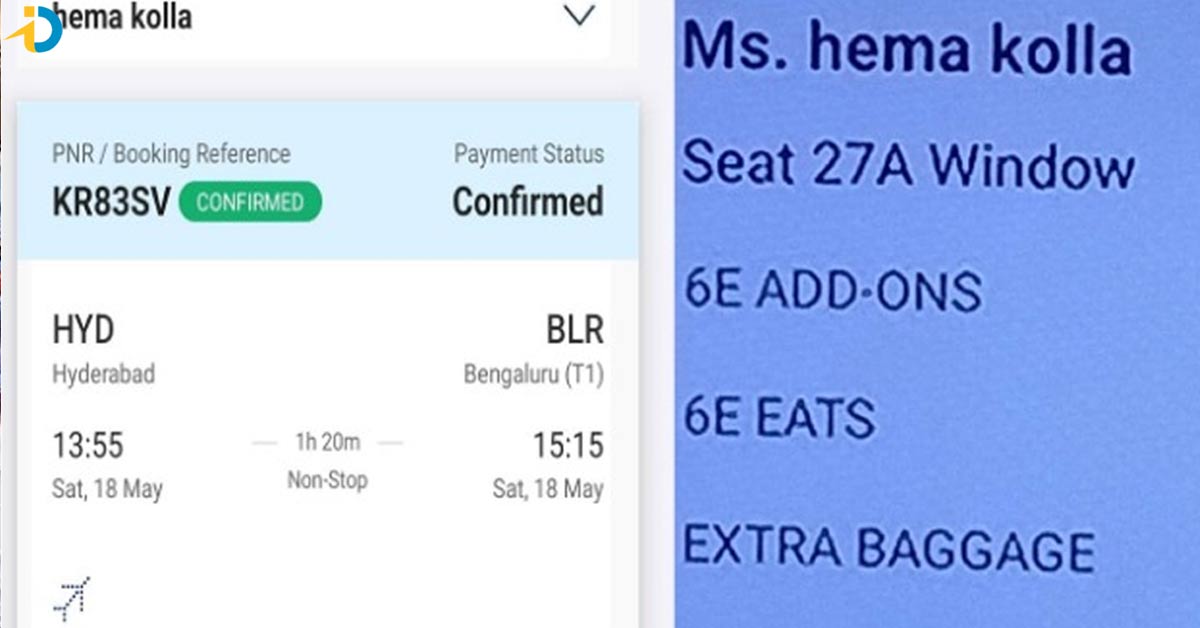Open the 6E ADD-ONS section
Viewport: 1200px width, 628px height.
point(832,291)
